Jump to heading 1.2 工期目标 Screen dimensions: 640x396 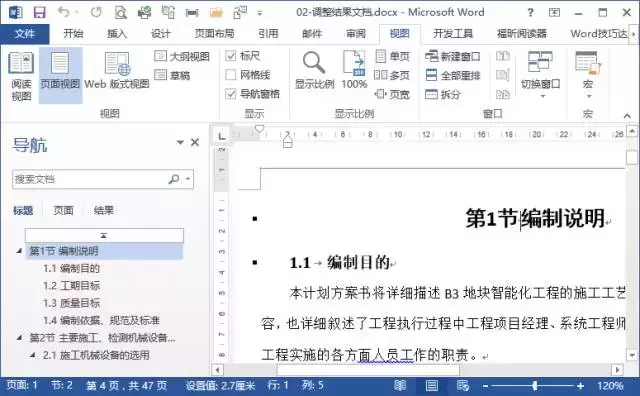(71, 286)
